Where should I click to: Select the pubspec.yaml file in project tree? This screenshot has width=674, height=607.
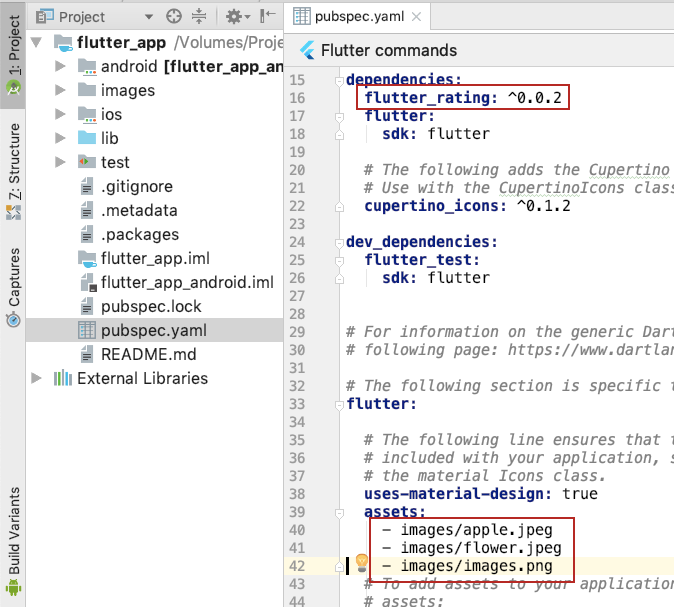click(x=154, y=330)
